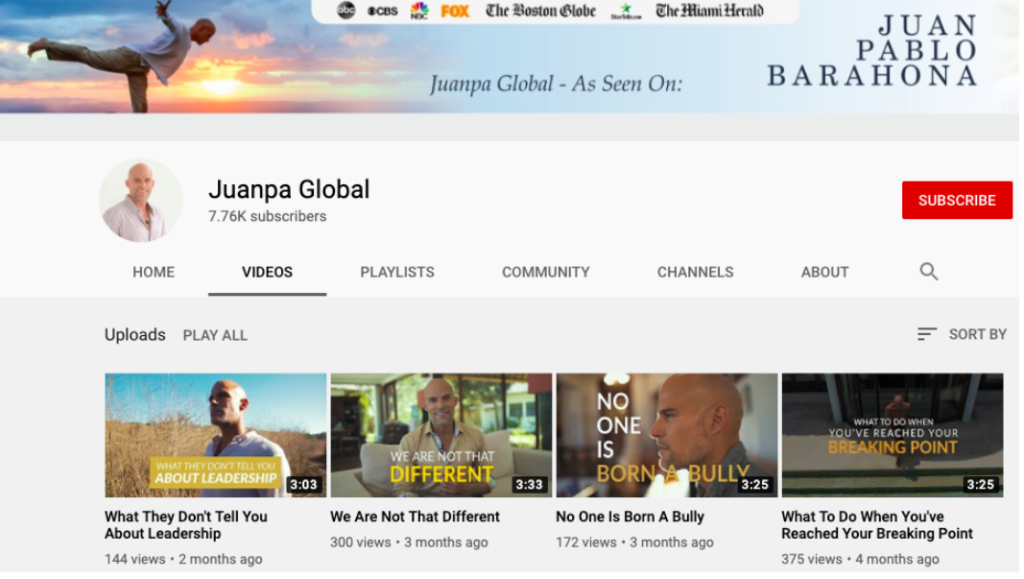
Task: Open the 'Breaking Point' video thumbnail
Action: [892, 435]
